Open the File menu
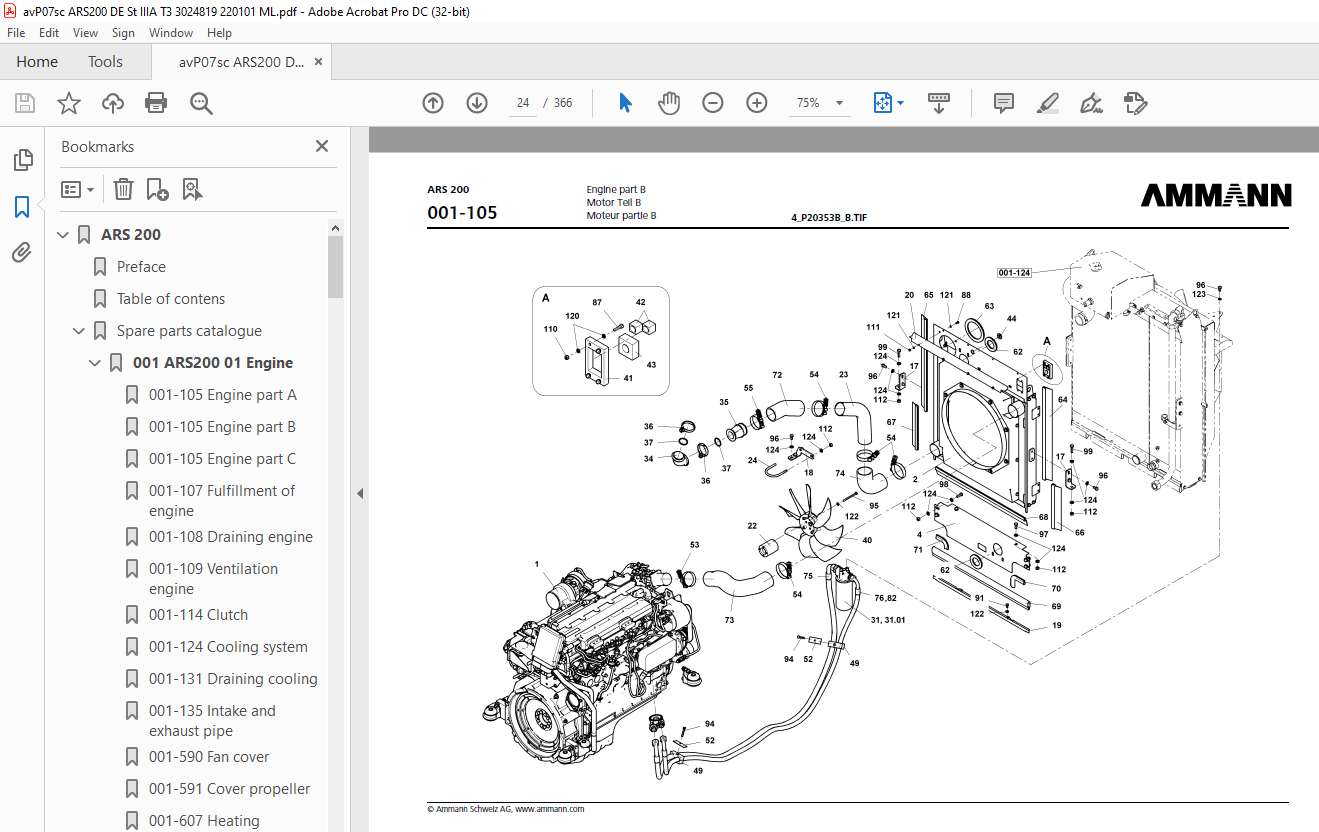The height and width of the screenshot is (832, 1319). click(x=17, y=33)
